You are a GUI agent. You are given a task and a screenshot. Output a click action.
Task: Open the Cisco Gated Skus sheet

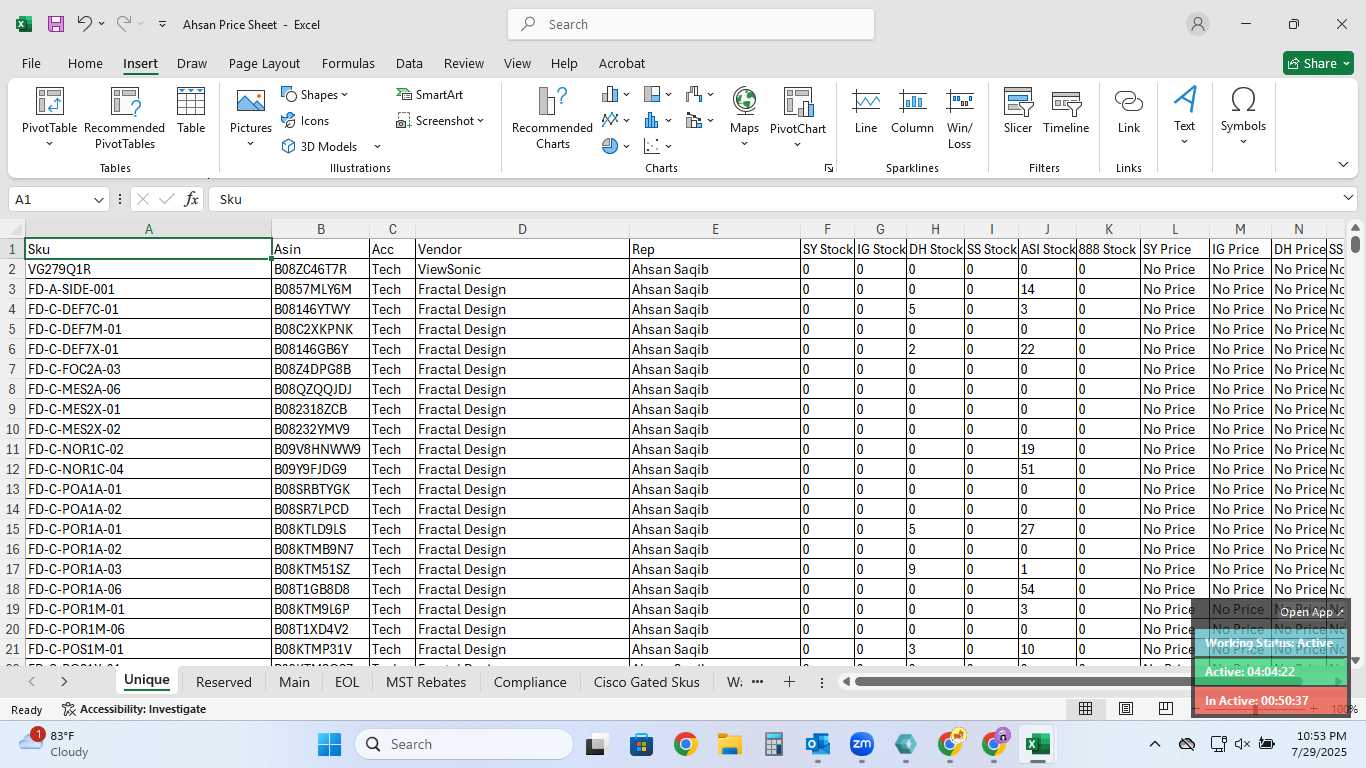coord(647,682)
